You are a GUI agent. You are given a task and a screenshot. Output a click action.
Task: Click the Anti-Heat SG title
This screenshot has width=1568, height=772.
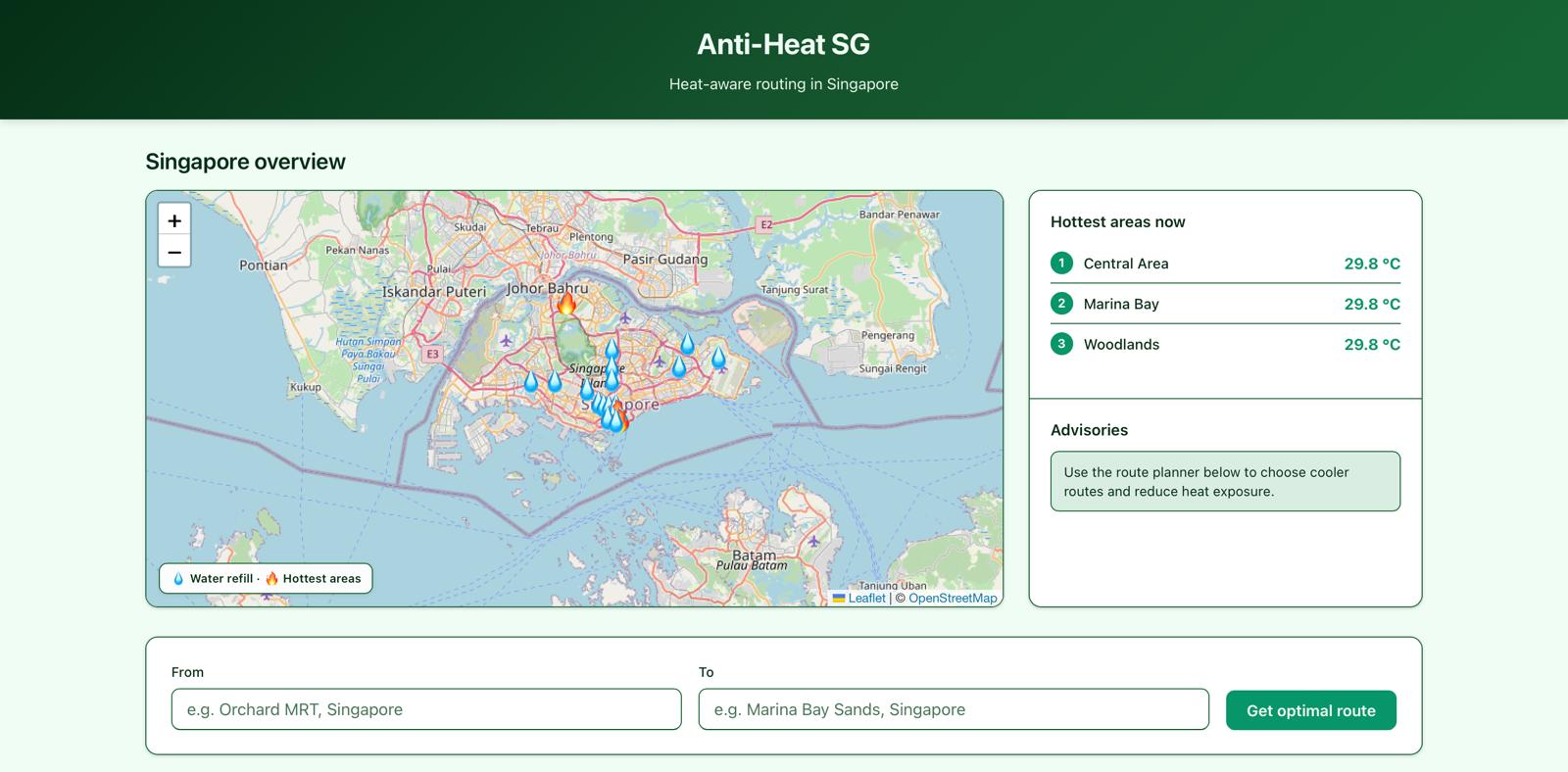(784, 44)
